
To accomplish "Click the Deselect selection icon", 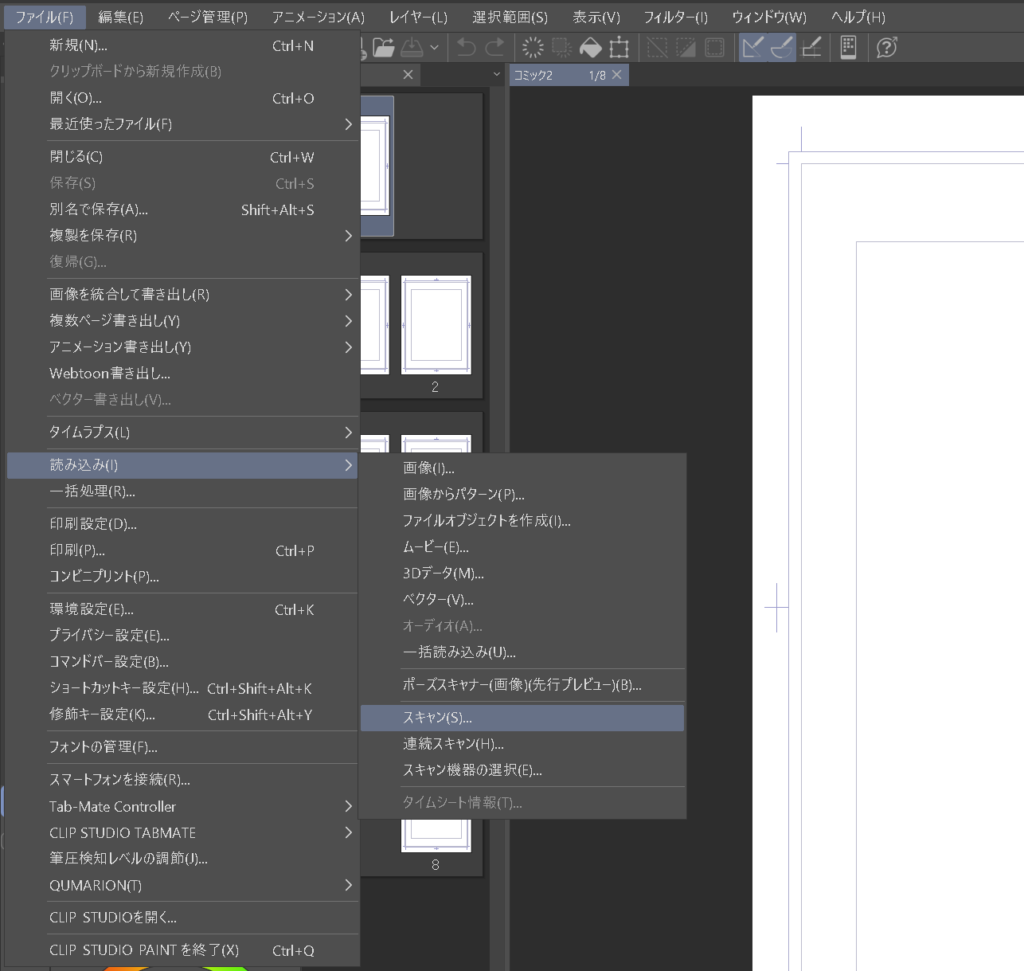I will pyautogui.click(x=657, y=47).
